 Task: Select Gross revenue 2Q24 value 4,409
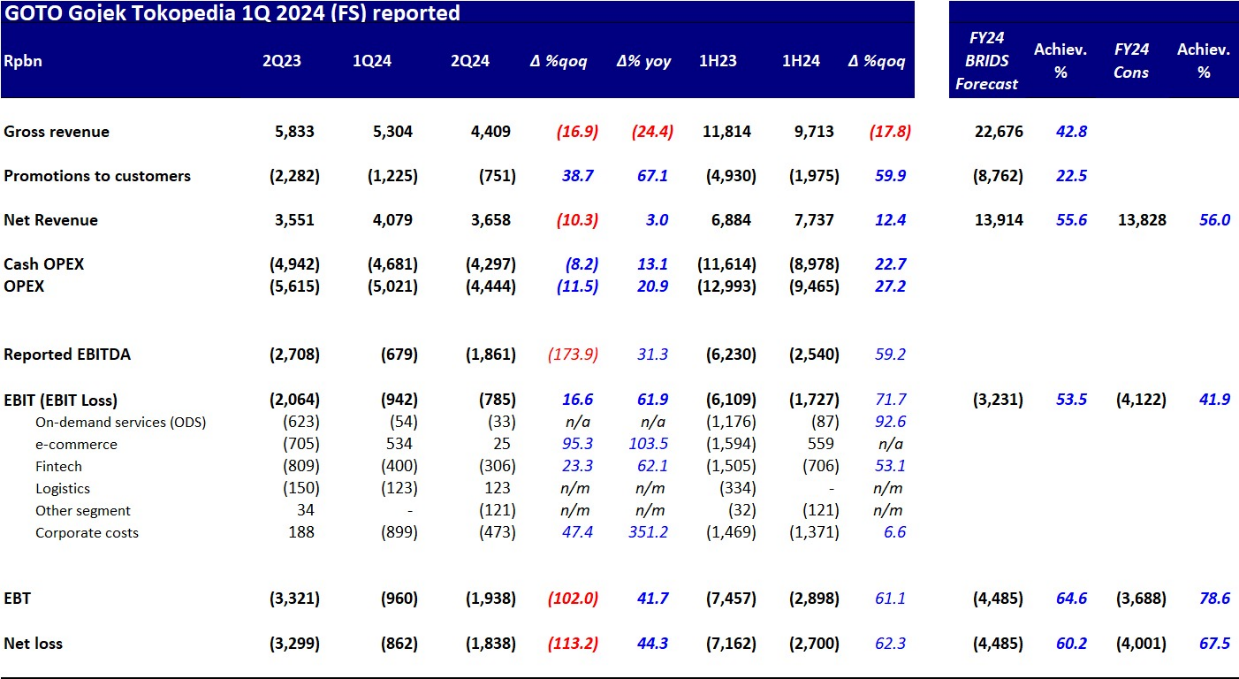coord(491,132)
